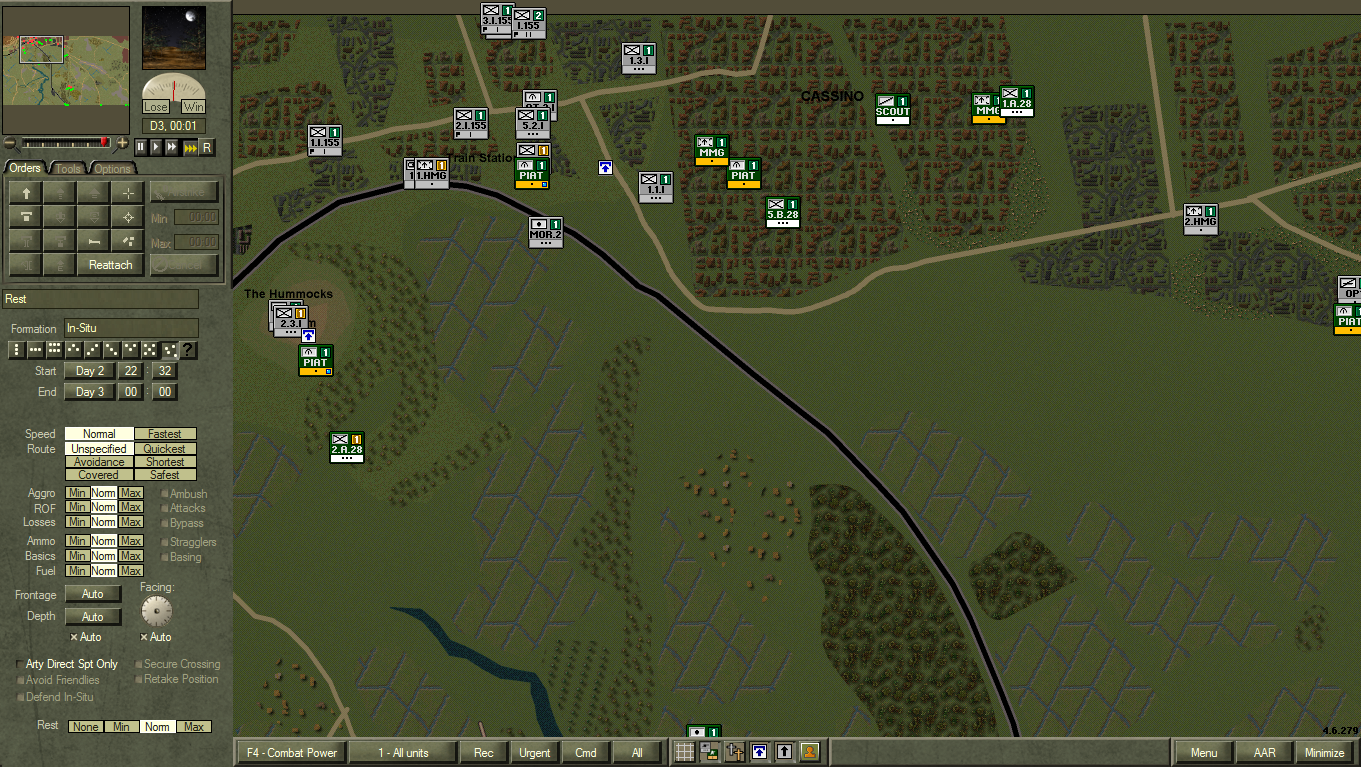Toggle the map grid overlay icon

685,752
